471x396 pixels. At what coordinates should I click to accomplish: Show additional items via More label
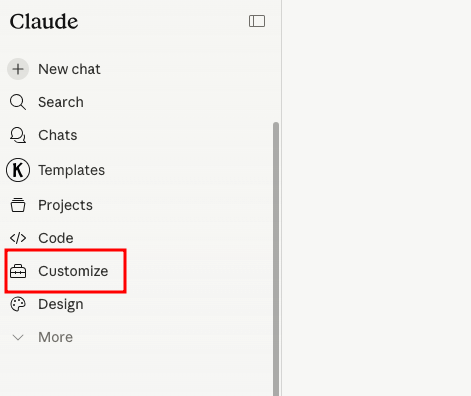[x=55, y=337]
